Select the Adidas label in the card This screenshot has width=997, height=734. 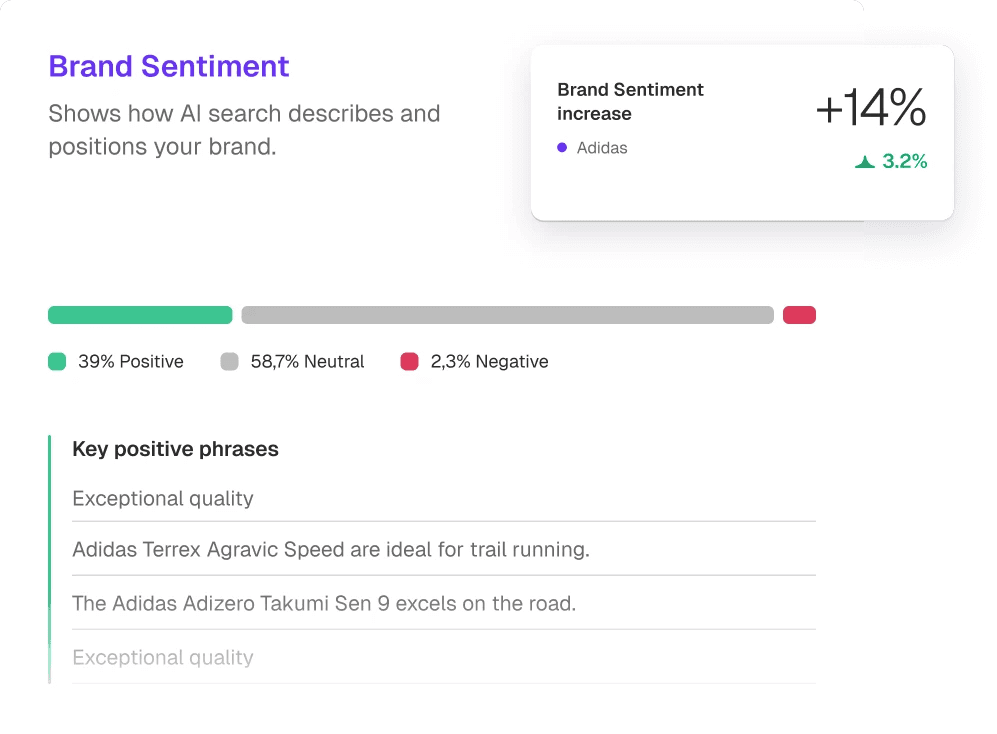point(601,147)
